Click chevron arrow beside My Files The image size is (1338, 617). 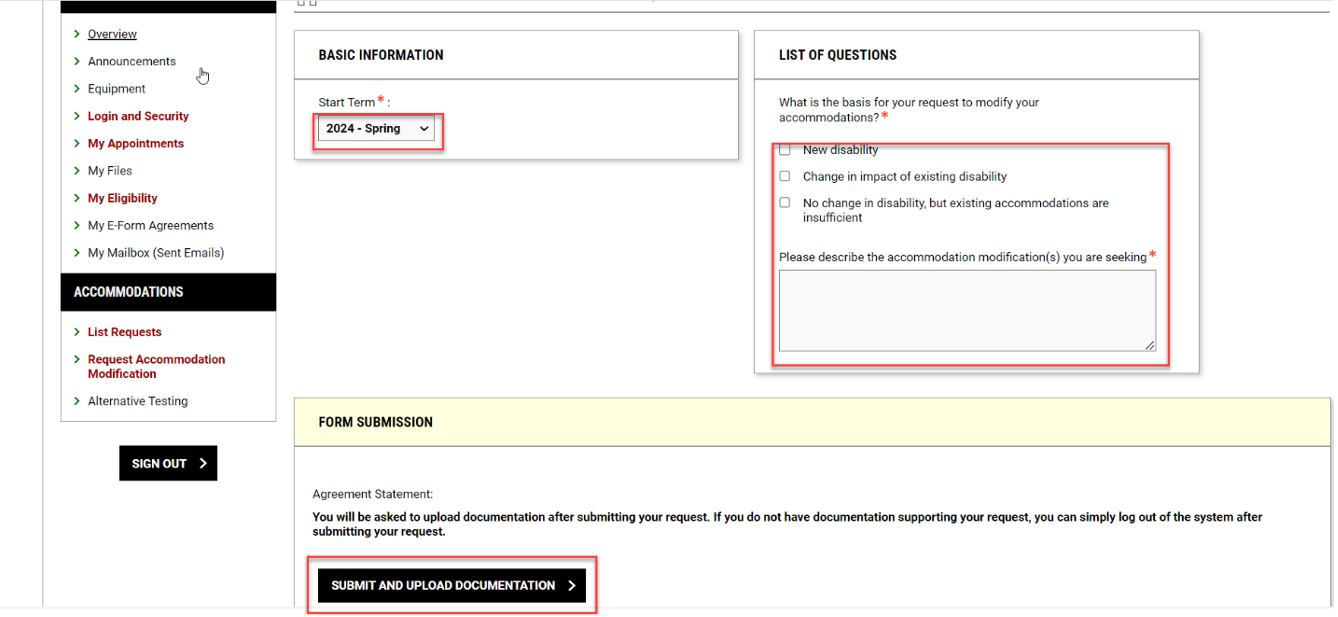(77, 171)
